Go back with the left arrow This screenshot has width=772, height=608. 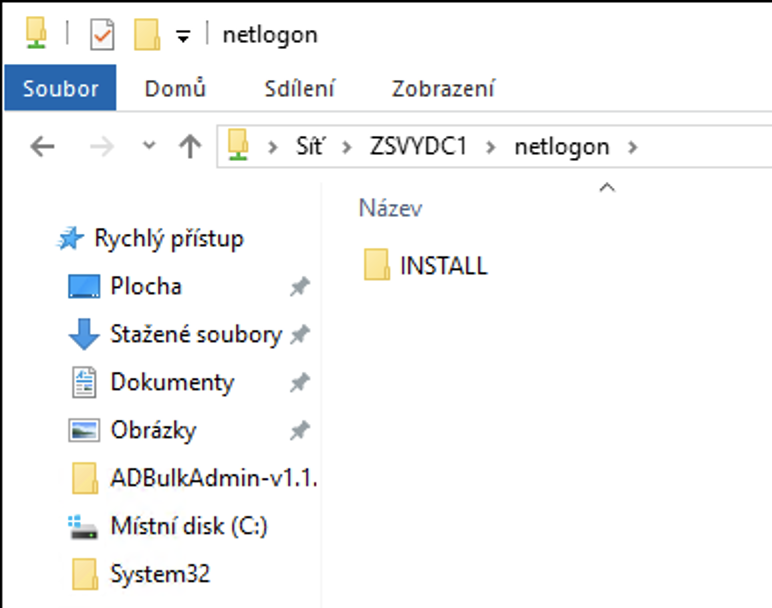click(42, 147)
